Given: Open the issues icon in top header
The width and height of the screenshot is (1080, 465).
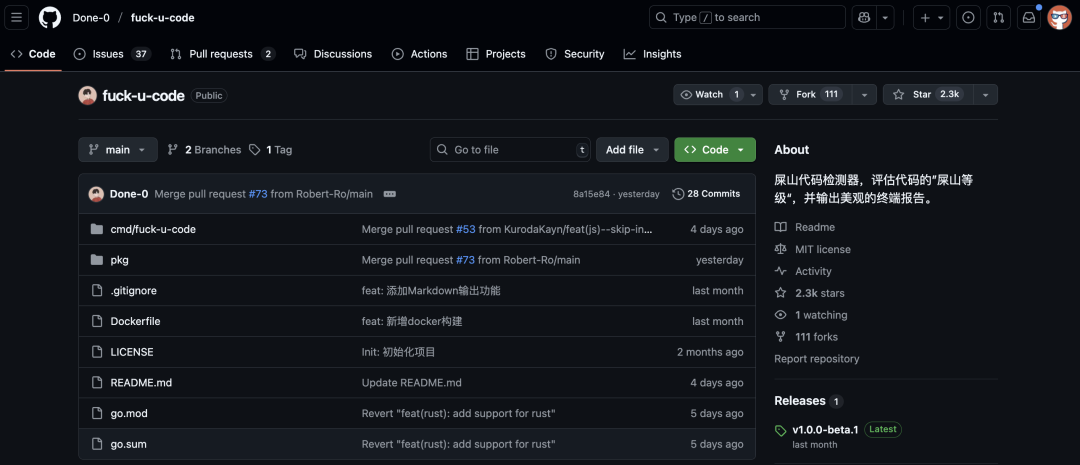Looking at the screenshot, I should [x=968, y=17].
